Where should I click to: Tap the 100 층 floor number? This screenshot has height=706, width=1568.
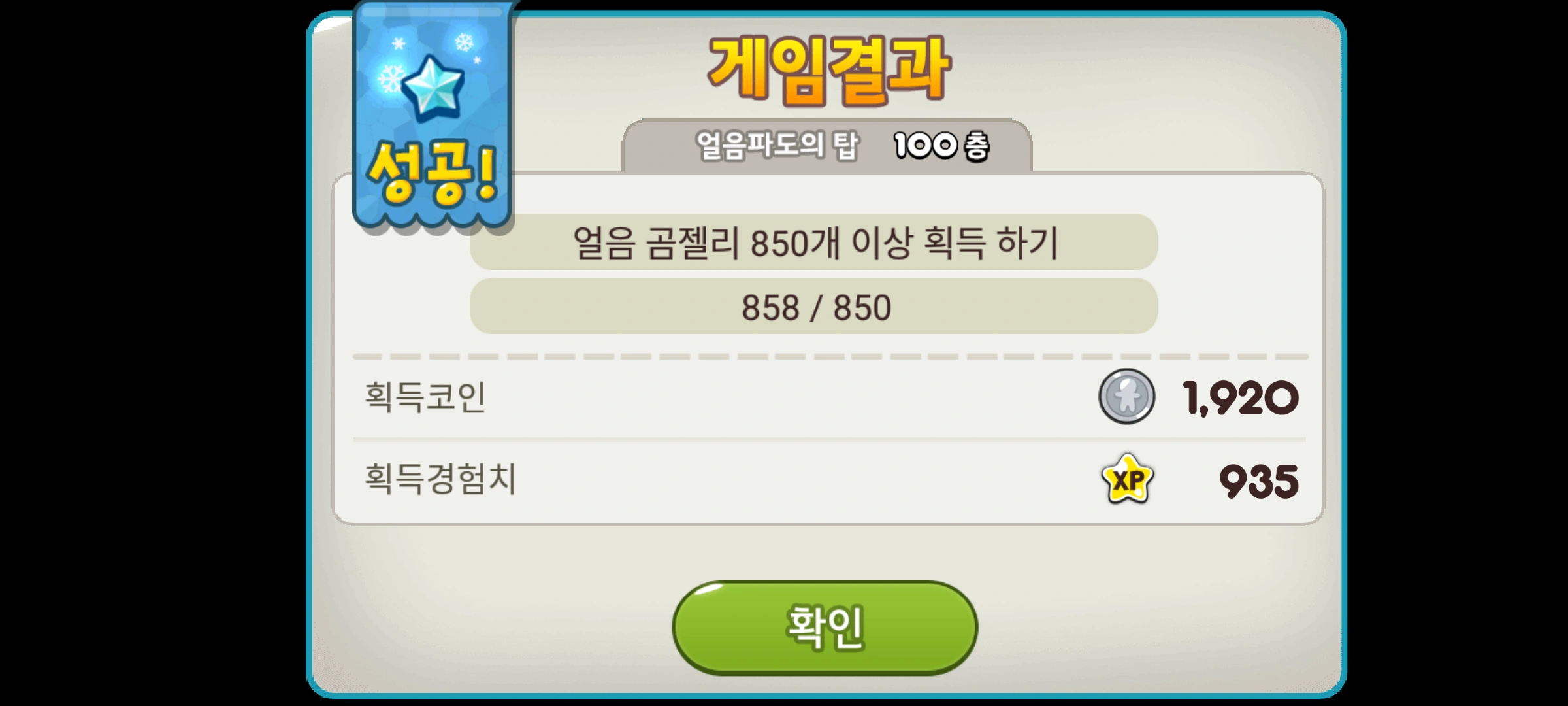[941, 145]
